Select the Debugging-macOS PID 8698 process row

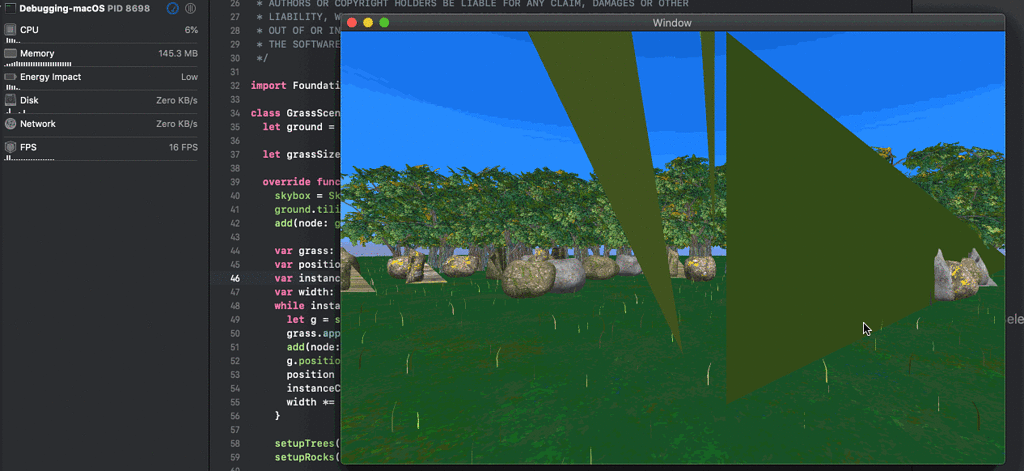click(101, 8)
